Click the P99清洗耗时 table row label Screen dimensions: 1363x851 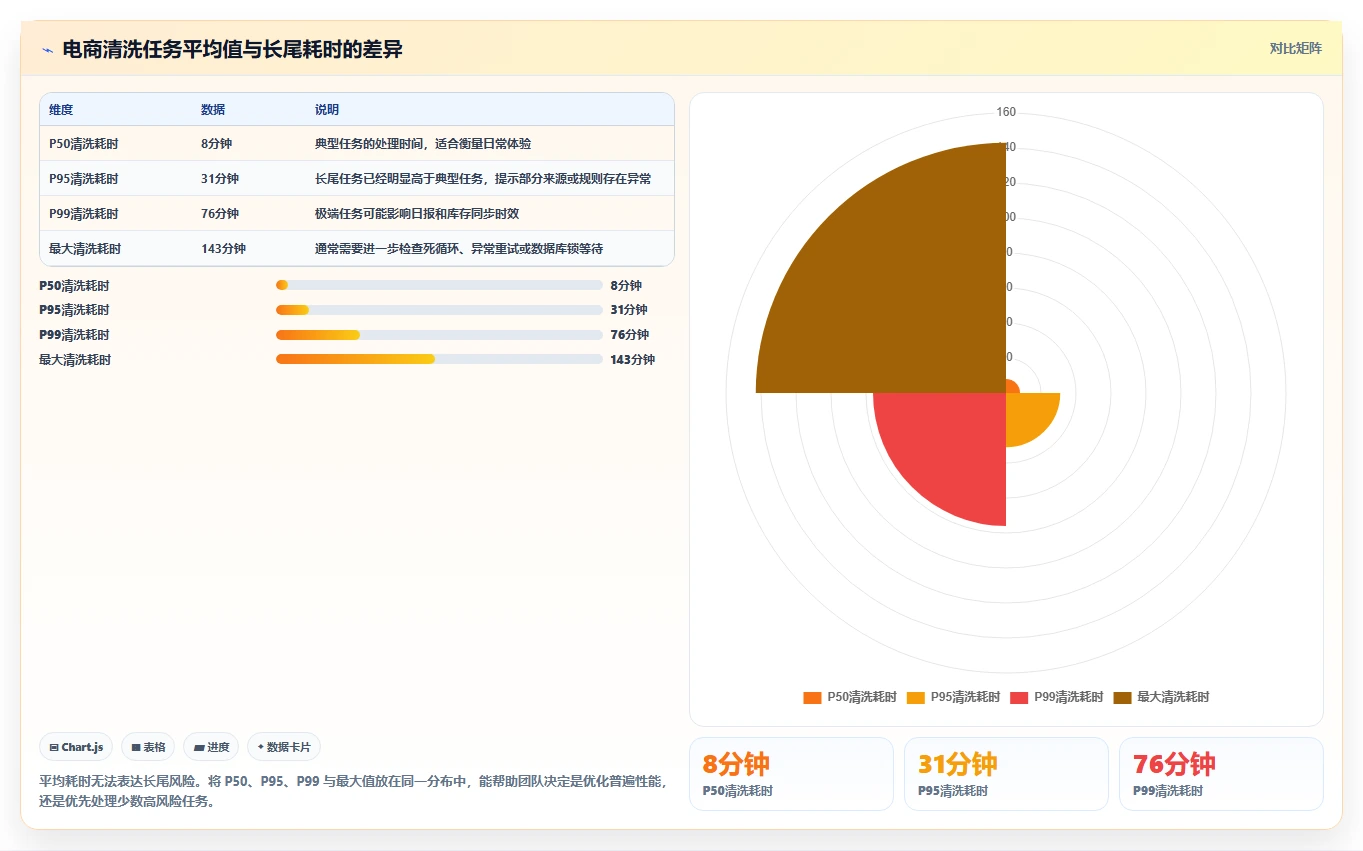[84, 214]
